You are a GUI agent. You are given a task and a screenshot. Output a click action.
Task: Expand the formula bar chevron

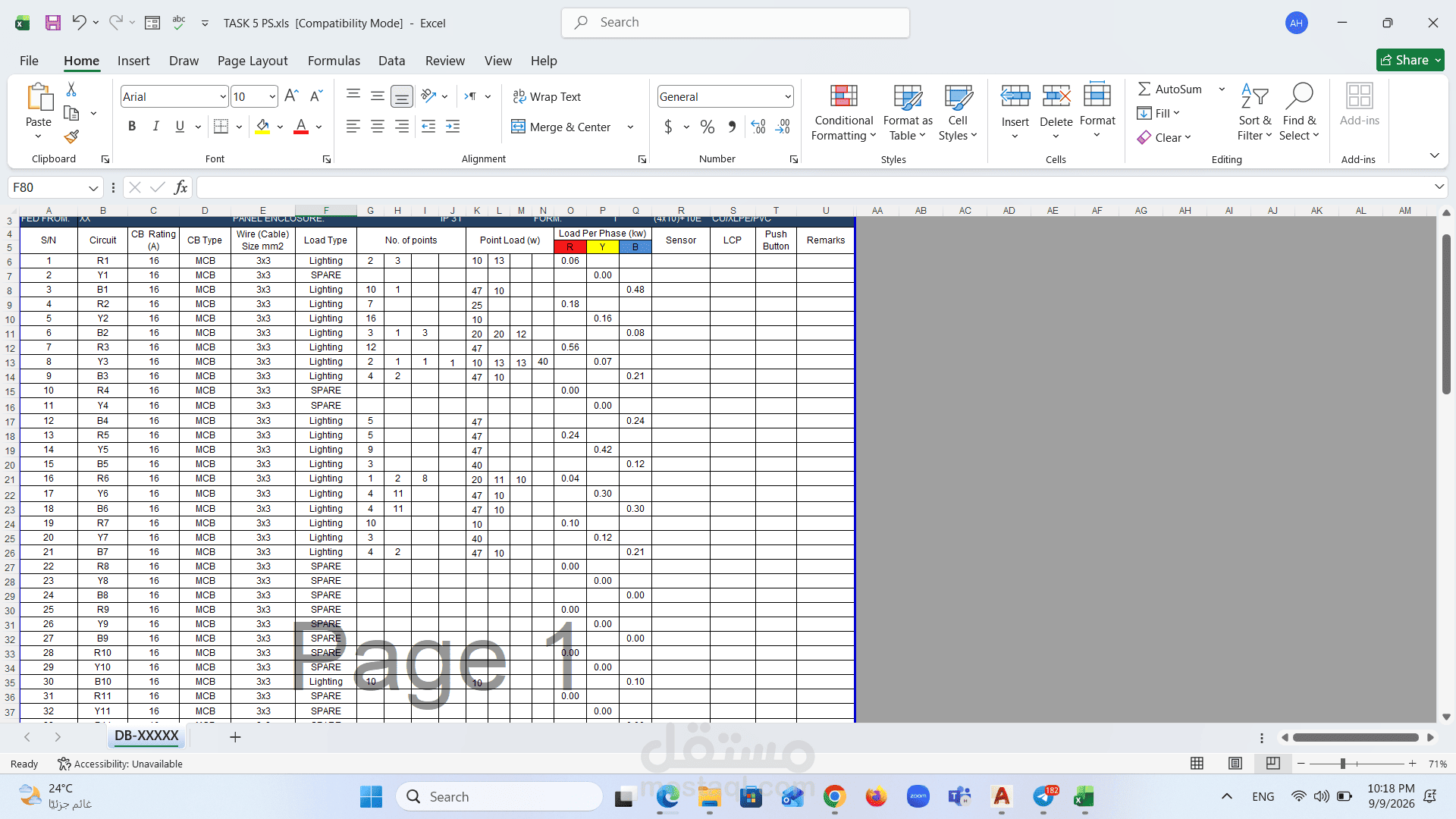(1439, 187)
